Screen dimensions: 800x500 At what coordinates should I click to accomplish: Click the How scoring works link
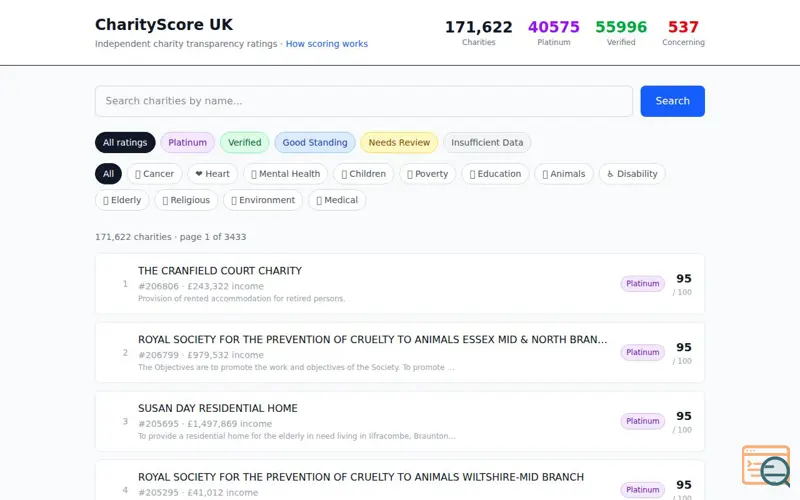coord(327,44)
